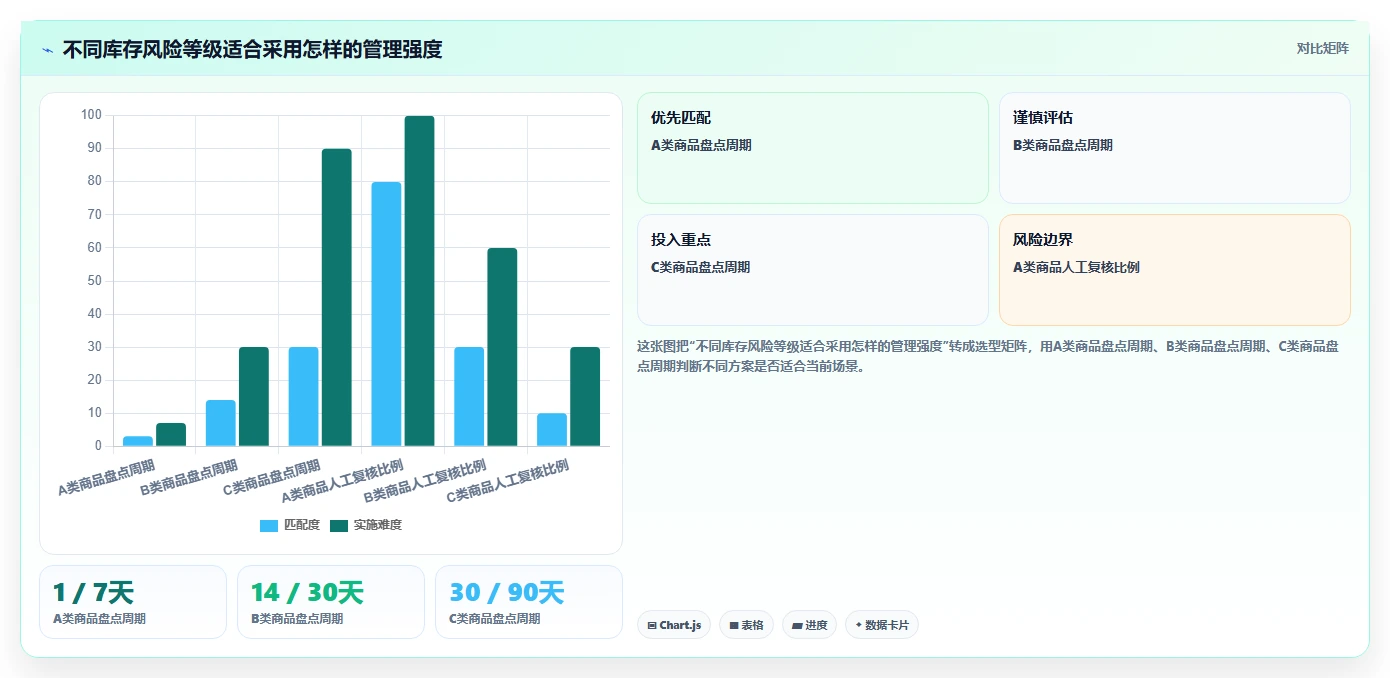Screen dimensions: 1390x678
Task: Click B类商品盘点周期 caption under 14 / 30天
Action: [x=297, y=619]
